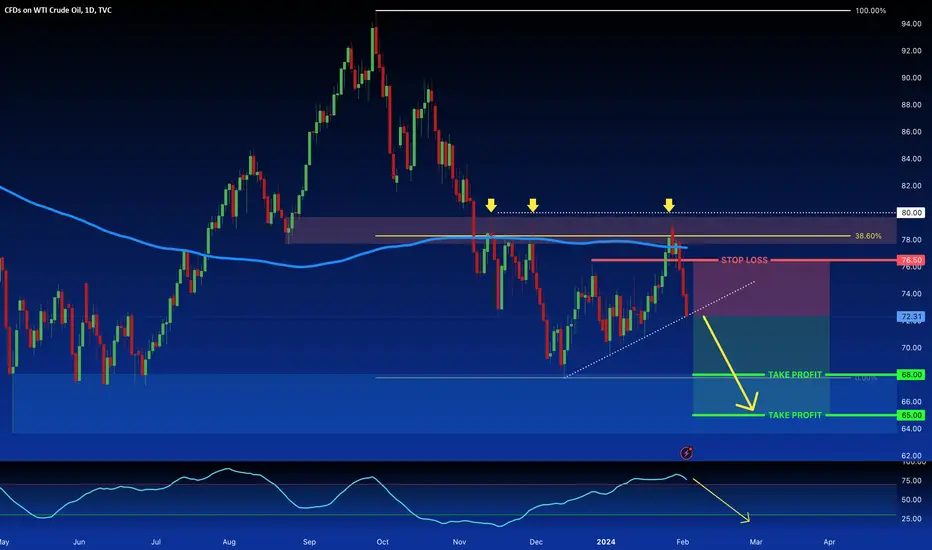
Task: Click the 75.00 oscillator axis label
Action: click(911, 480)
